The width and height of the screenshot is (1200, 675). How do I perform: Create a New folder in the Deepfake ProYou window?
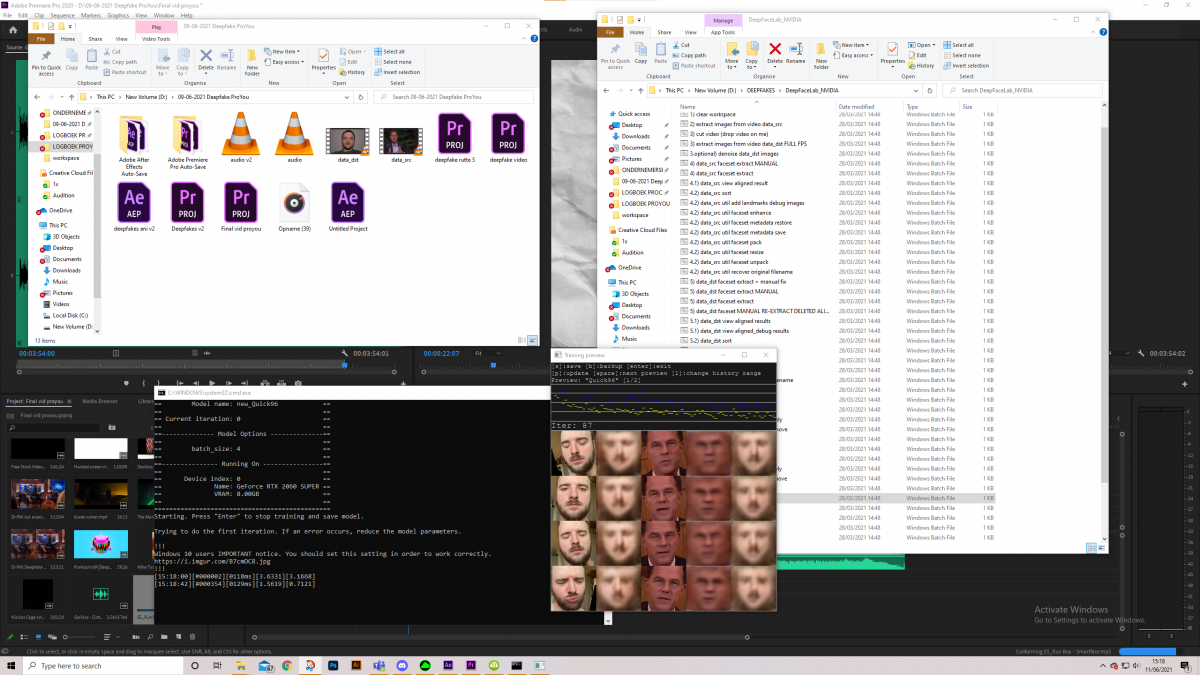pos(252,62)
